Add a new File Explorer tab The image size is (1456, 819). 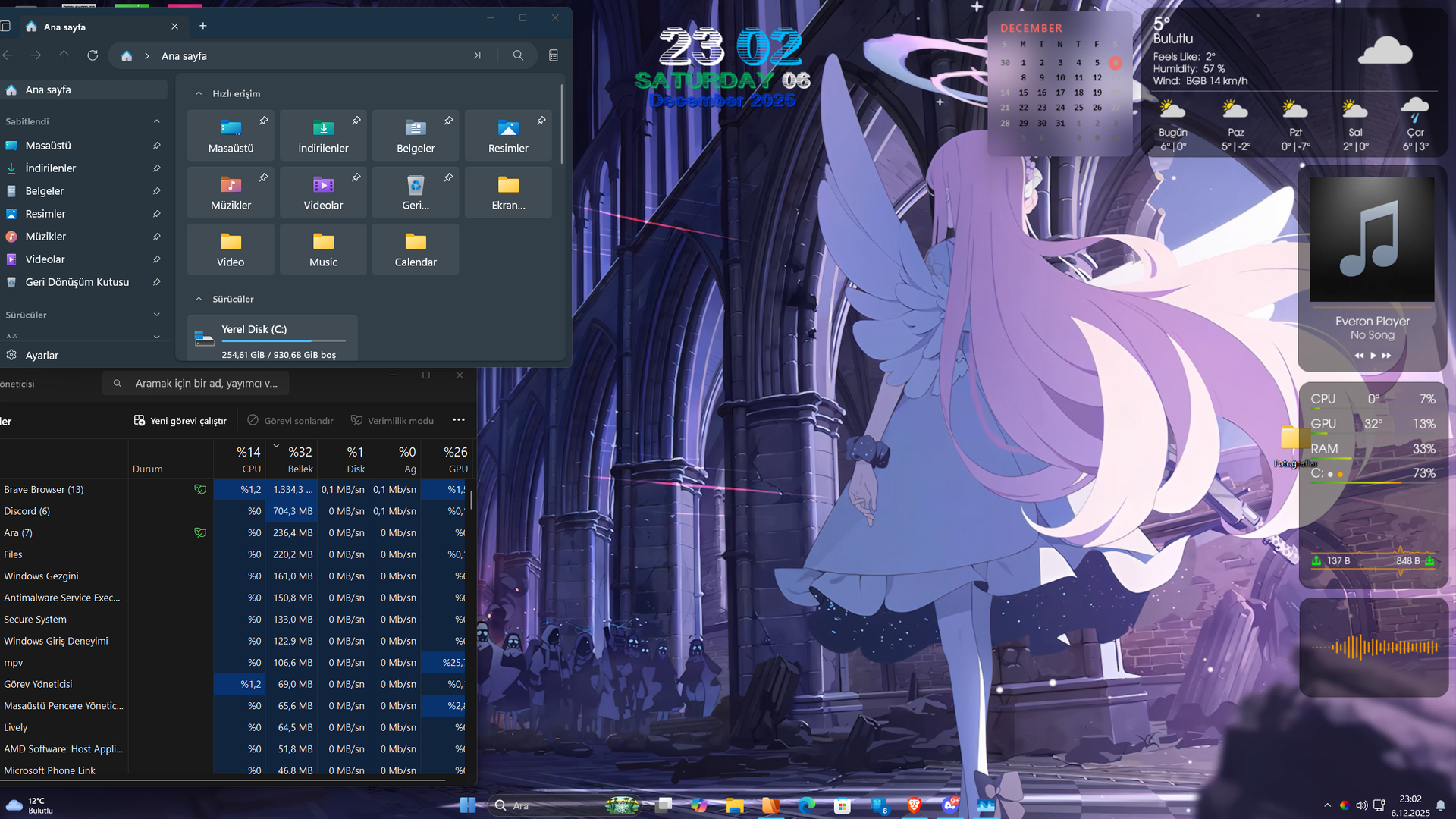(202, 26)
